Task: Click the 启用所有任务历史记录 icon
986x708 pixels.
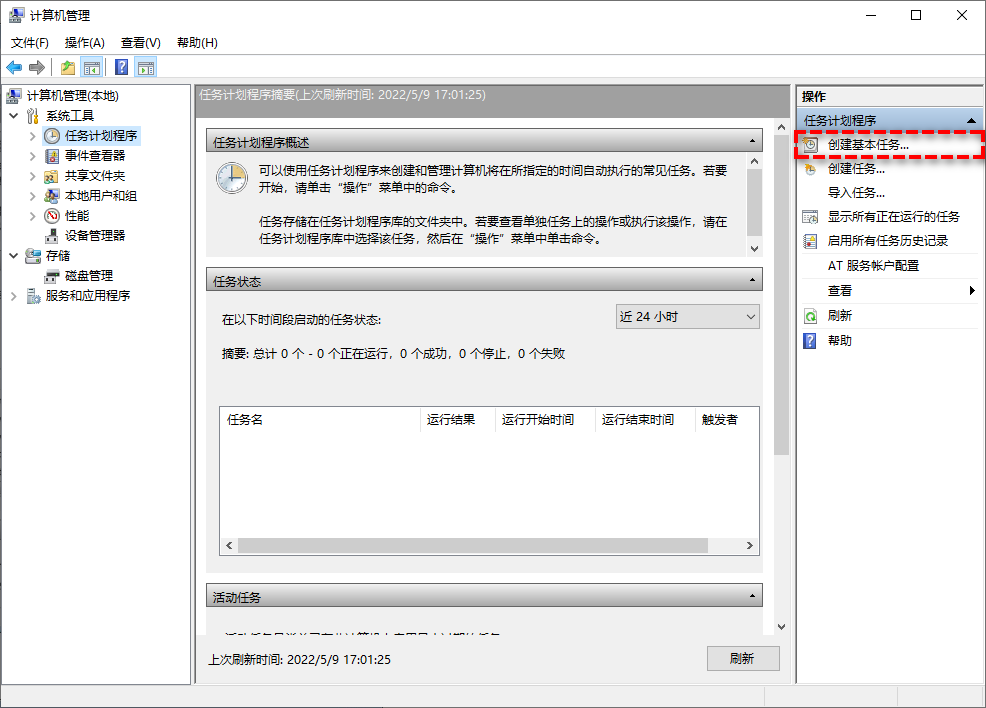Action: tap(811, 241)
